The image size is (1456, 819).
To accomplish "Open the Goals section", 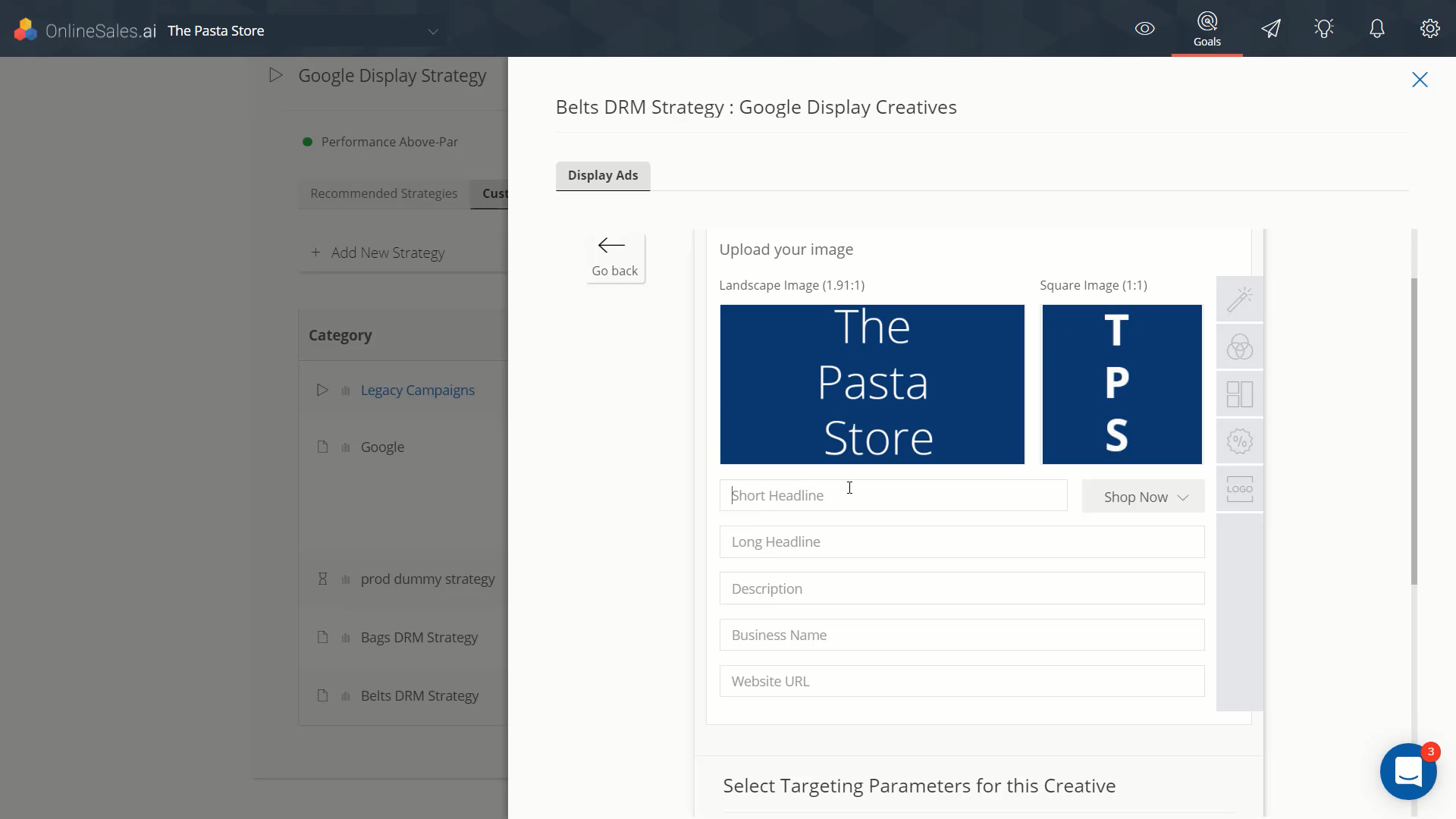I will pyautogui.click(x=1207, y=29).
